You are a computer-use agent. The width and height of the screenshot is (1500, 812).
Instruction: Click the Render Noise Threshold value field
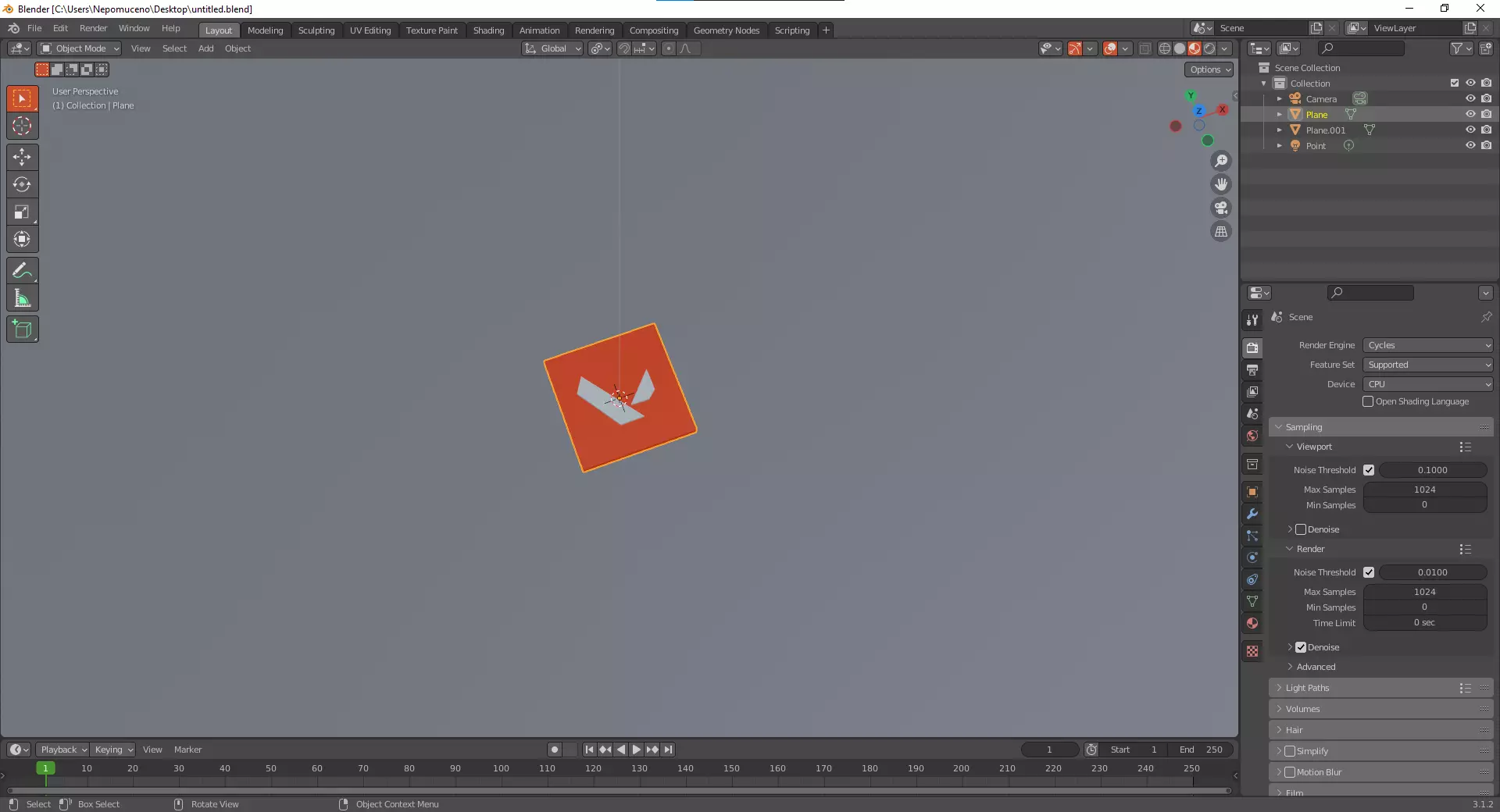1433,572
